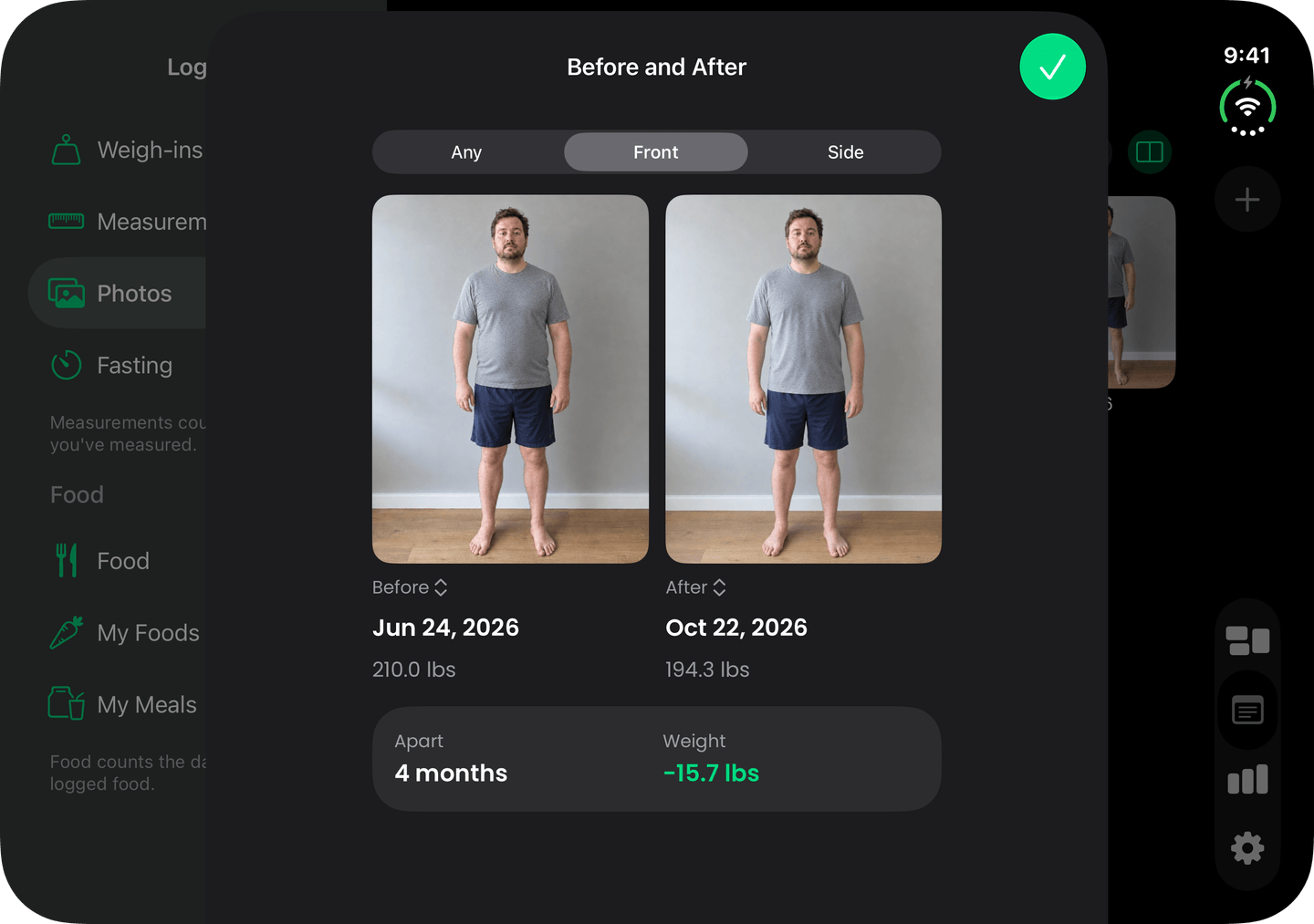
Task: Add a new photo with plus button
Action: pos(1247,199)
